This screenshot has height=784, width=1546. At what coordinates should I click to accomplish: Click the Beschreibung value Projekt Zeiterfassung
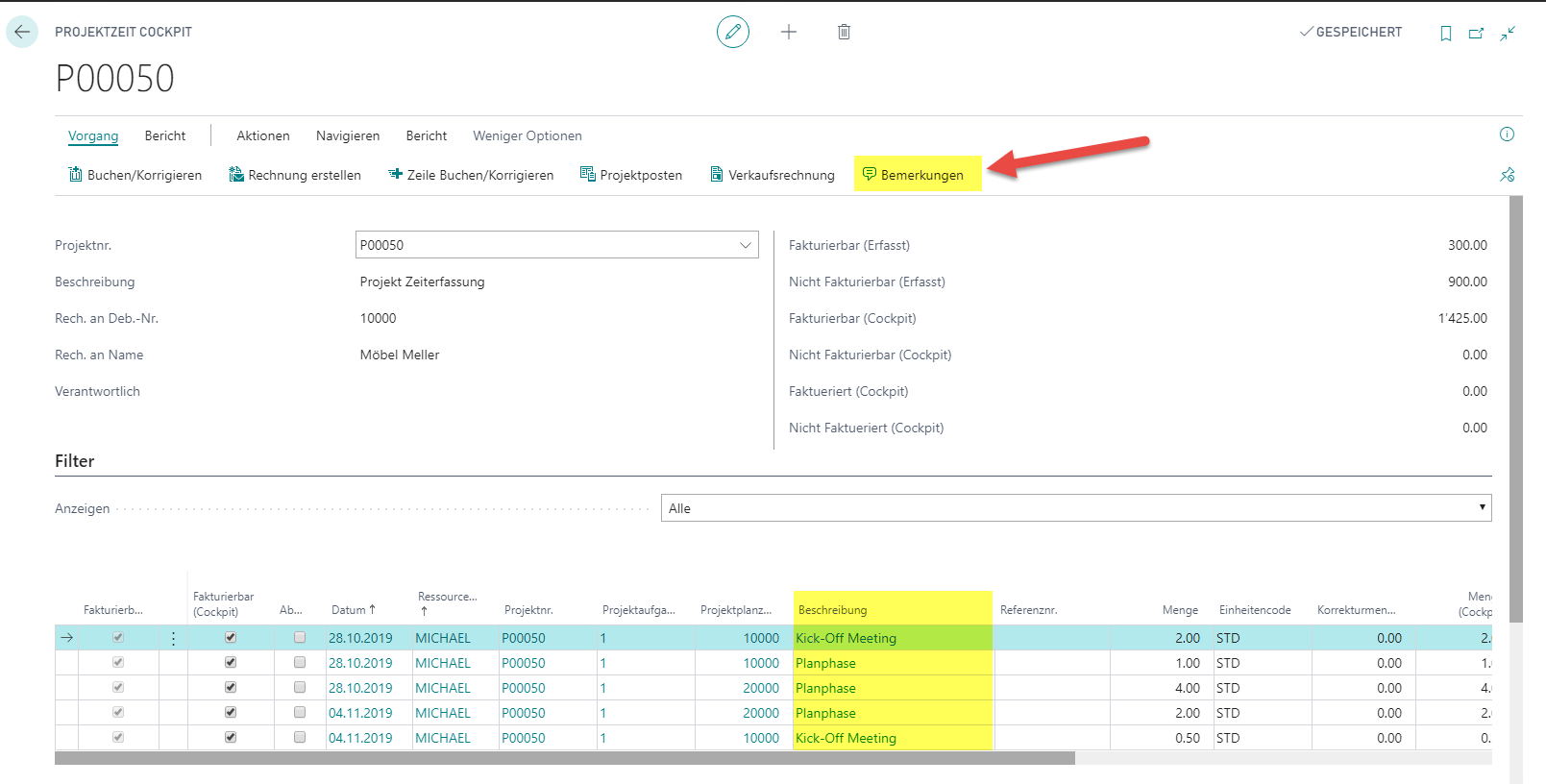(423, 282)
